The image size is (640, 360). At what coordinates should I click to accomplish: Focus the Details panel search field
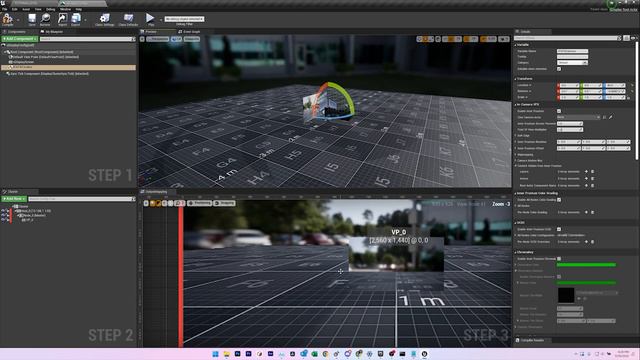coord(567,38)
